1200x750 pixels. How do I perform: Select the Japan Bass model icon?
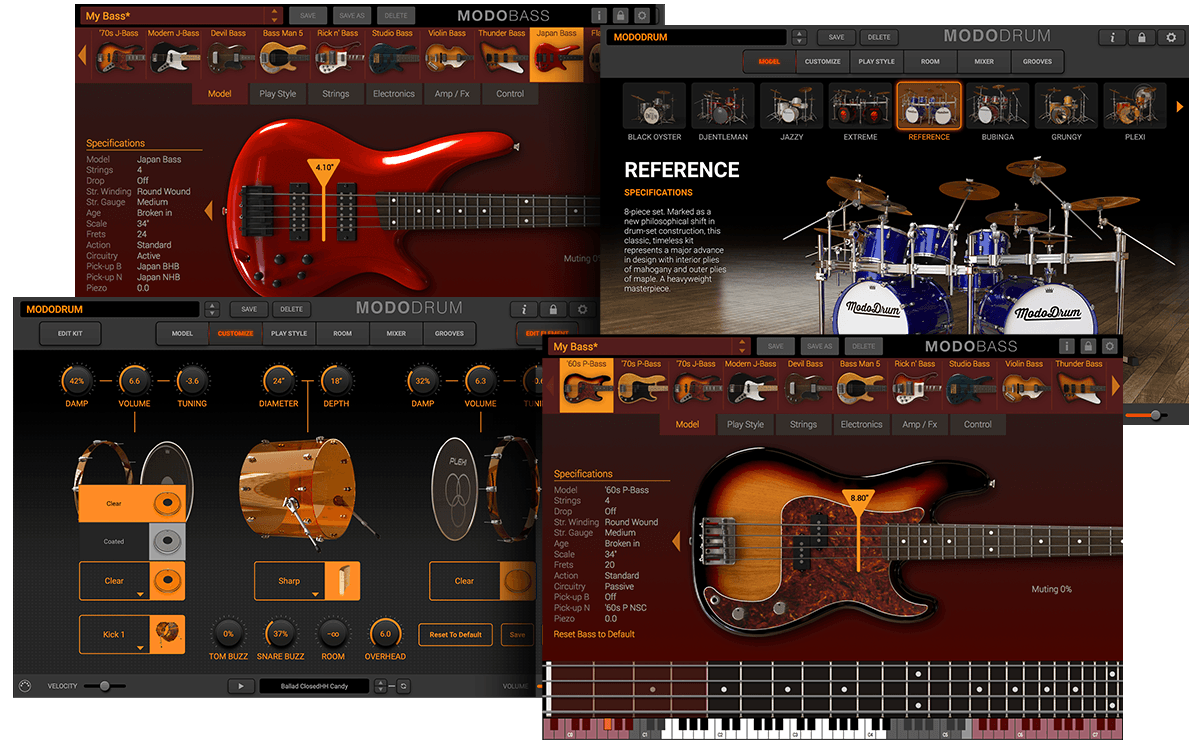coord(556,54)
